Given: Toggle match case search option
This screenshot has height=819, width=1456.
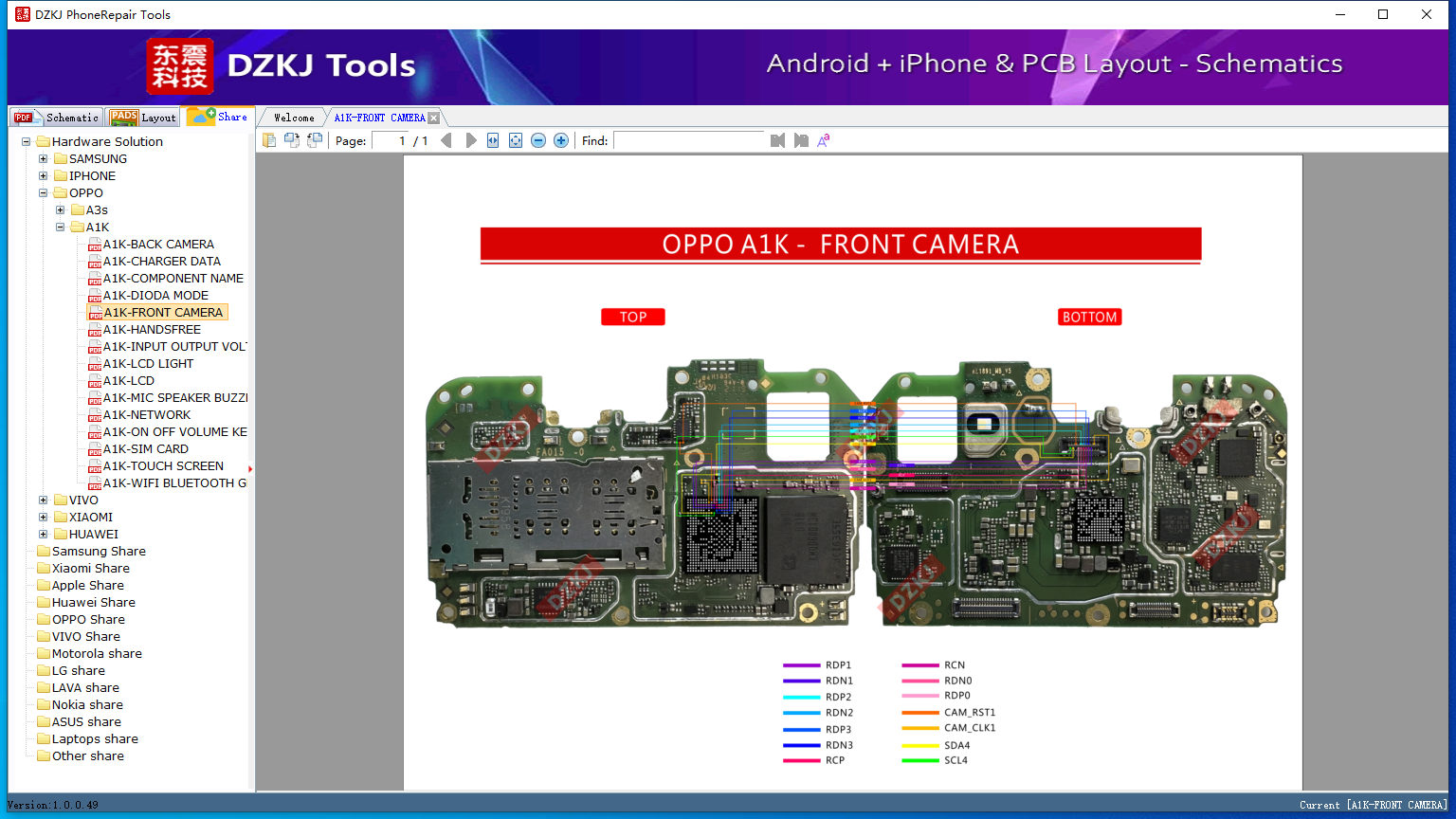Looking at the screenshot, I should (x=824, y=140).
